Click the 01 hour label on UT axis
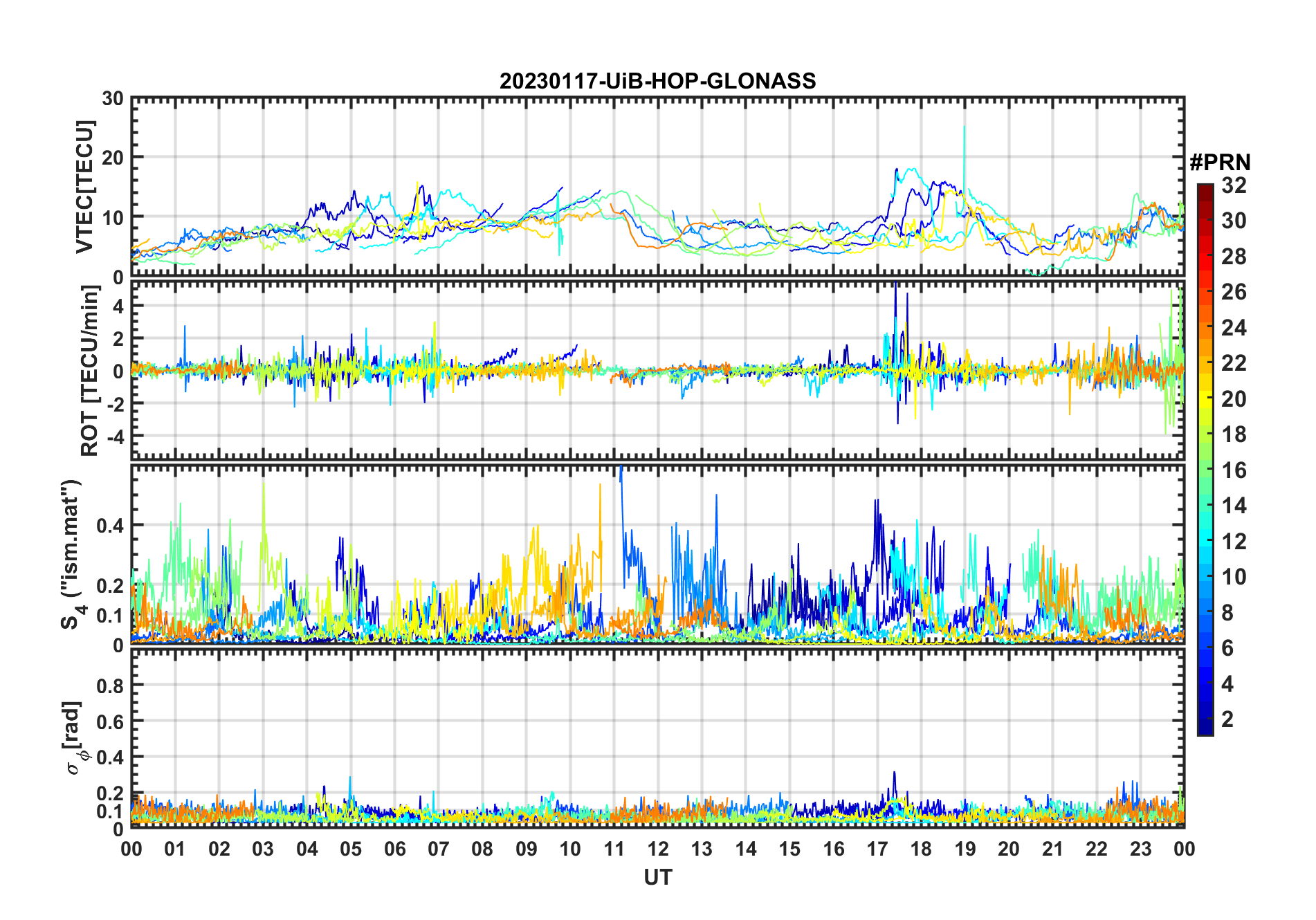Image resolution: width=1316 pixels, height=920 pixels. pos(175,849)
